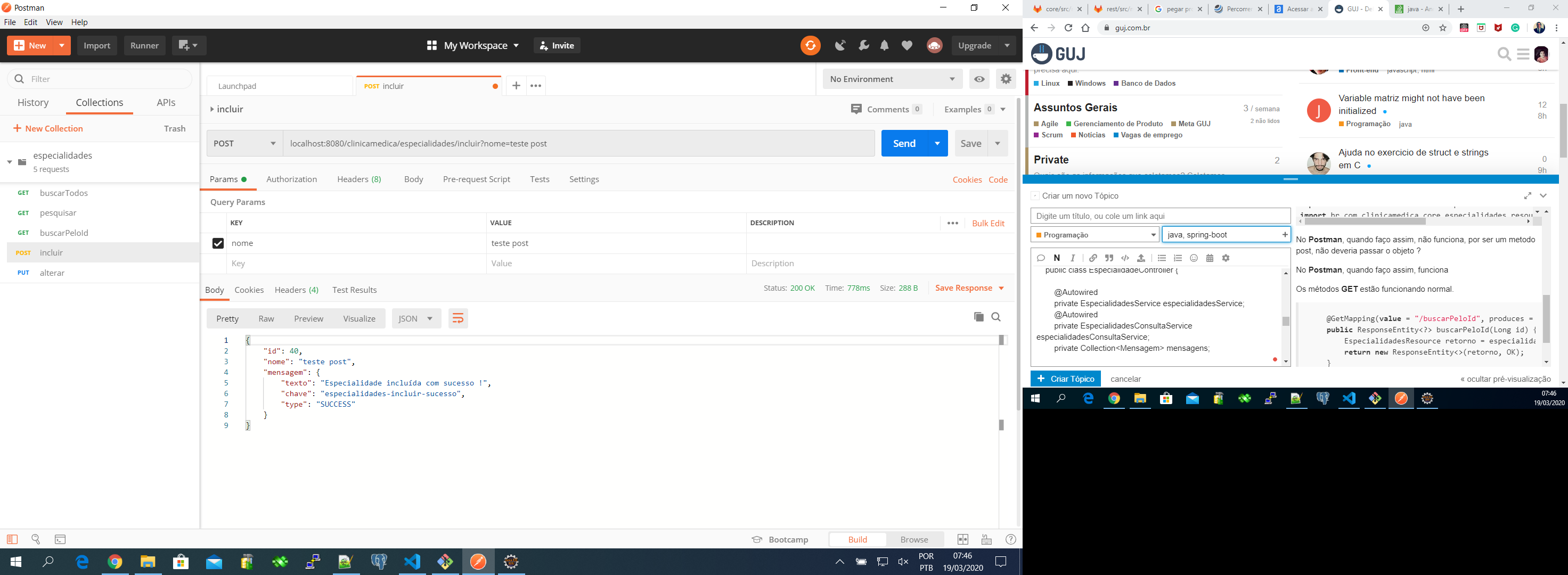The height and width of the screenshot is (575, 1568).
Task: Open GUJ site search magnifier icon
Action: pyautogui.click(x=1504, y=54)
